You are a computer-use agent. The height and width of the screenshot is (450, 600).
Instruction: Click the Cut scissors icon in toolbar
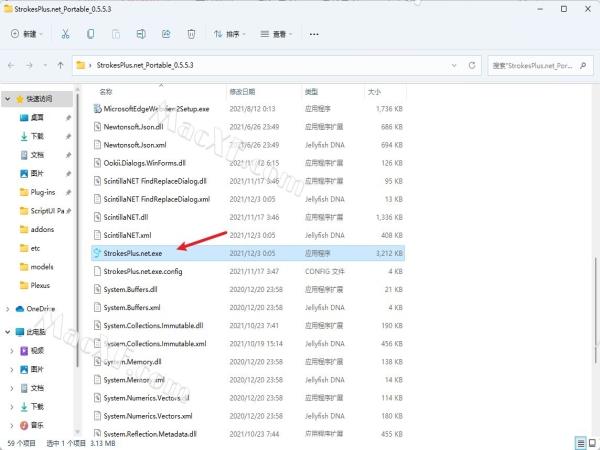65,34
